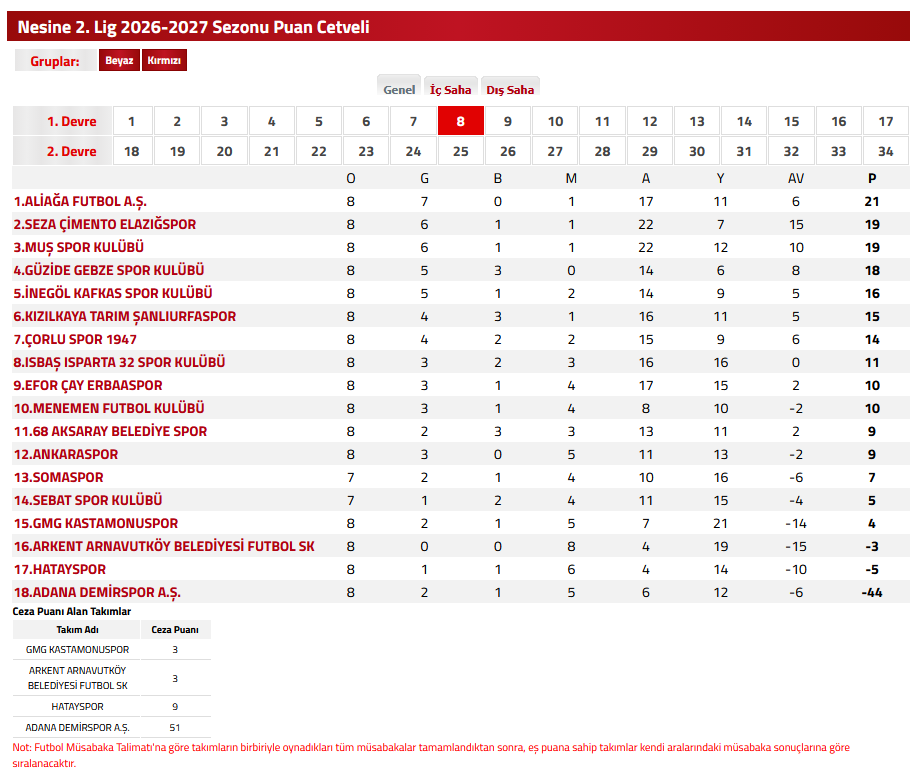
Task: Select week 18 in 2. Devre
Action: pyautogui.click(x=132, y=151)
